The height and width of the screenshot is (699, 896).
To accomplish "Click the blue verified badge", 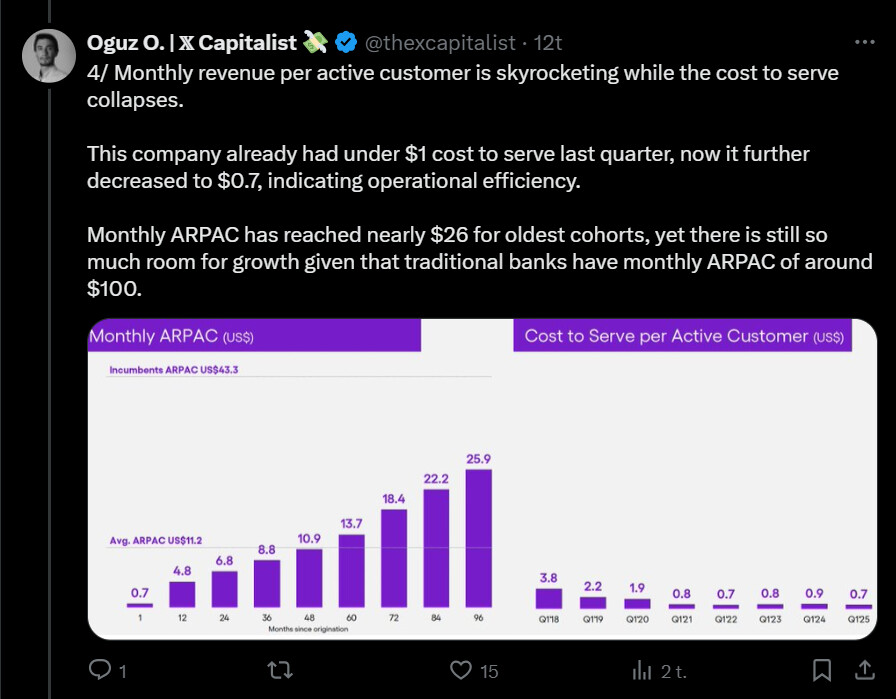I will coord(346,42).
